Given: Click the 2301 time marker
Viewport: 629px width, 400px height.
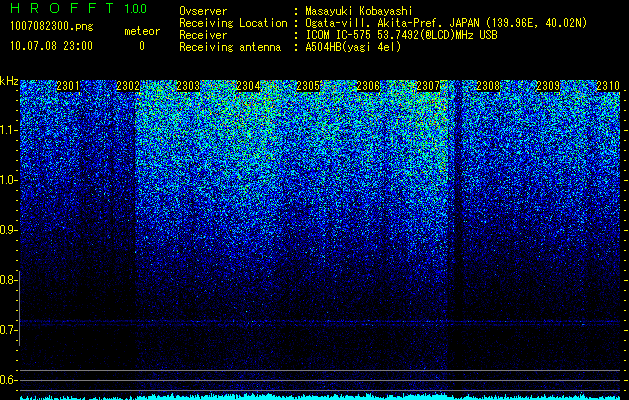Looking at the screenshot, I should coord(68,86).
